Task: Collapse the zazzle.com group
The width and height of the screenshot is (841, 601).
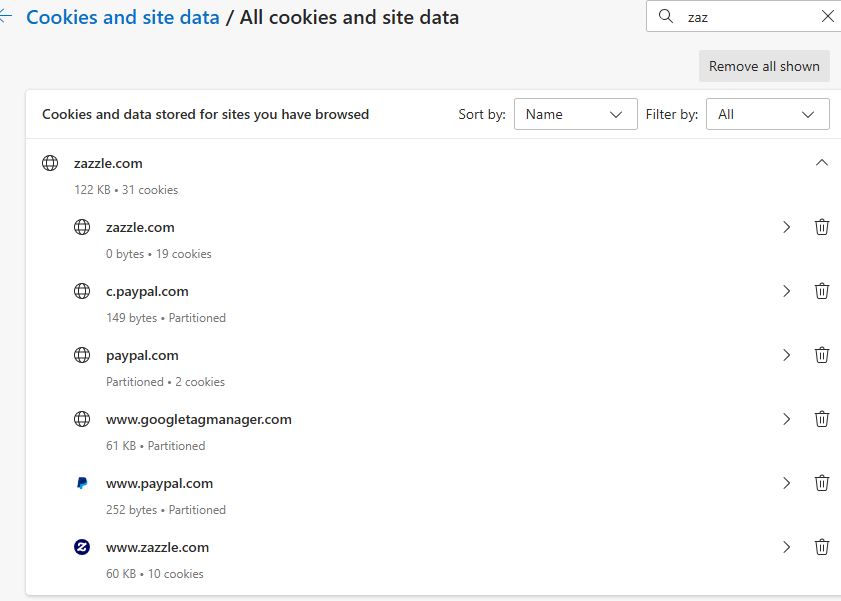Action: coord(822,162)
